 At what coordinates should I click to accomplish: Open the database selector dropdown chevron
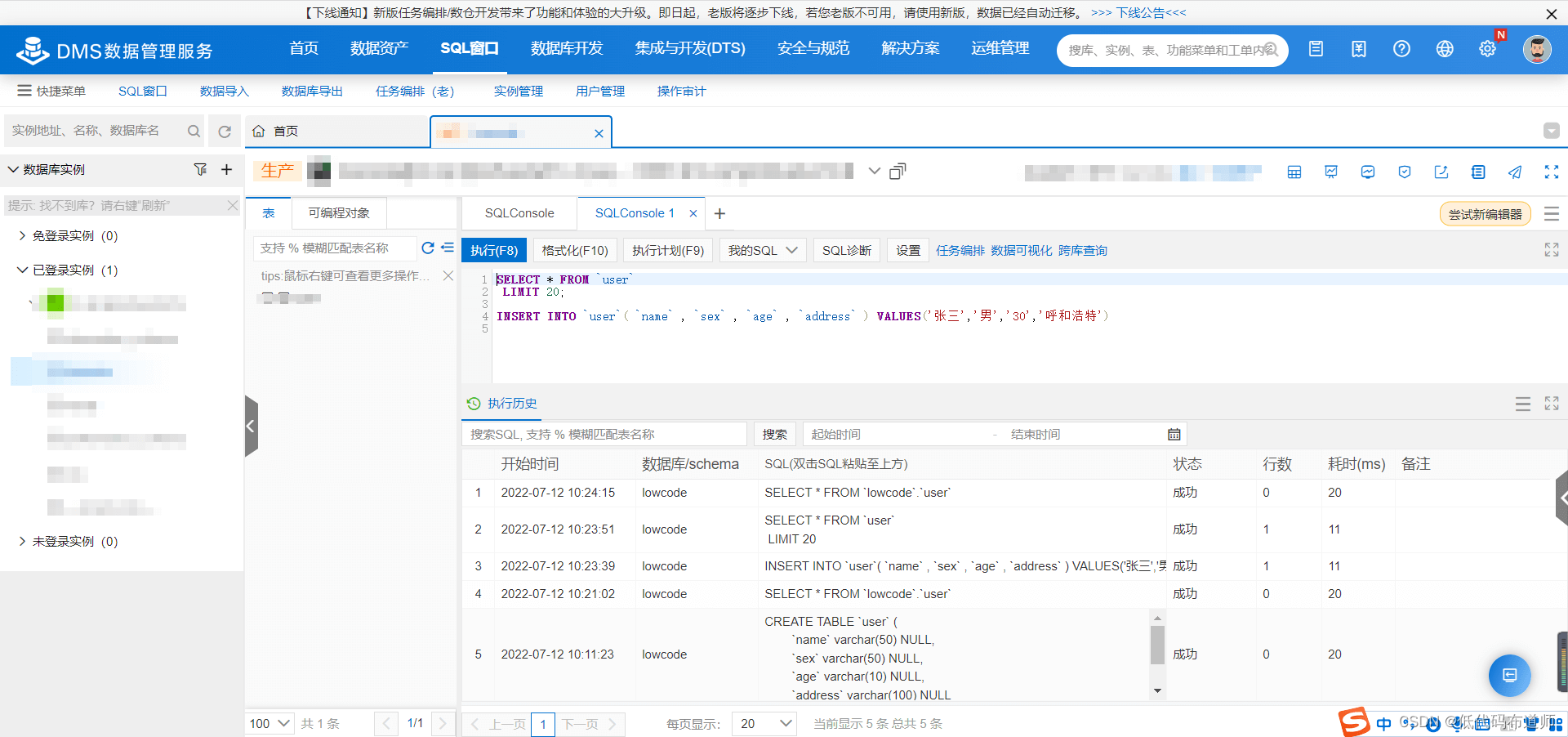875,171
